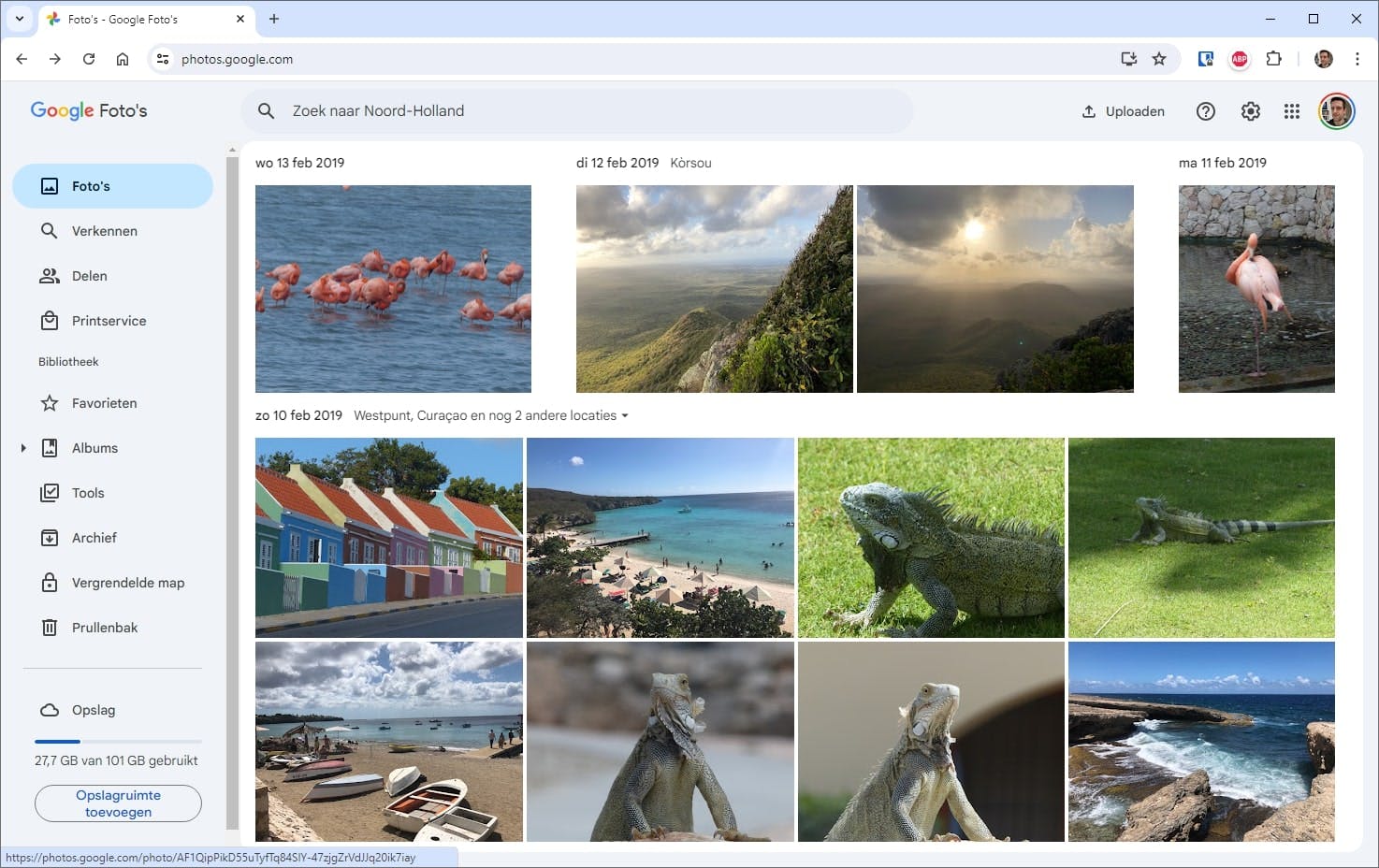Screen dimensions: 1379x868
Task: Click the date heading ma 11 feb 2019
Action: point(1223,163)
